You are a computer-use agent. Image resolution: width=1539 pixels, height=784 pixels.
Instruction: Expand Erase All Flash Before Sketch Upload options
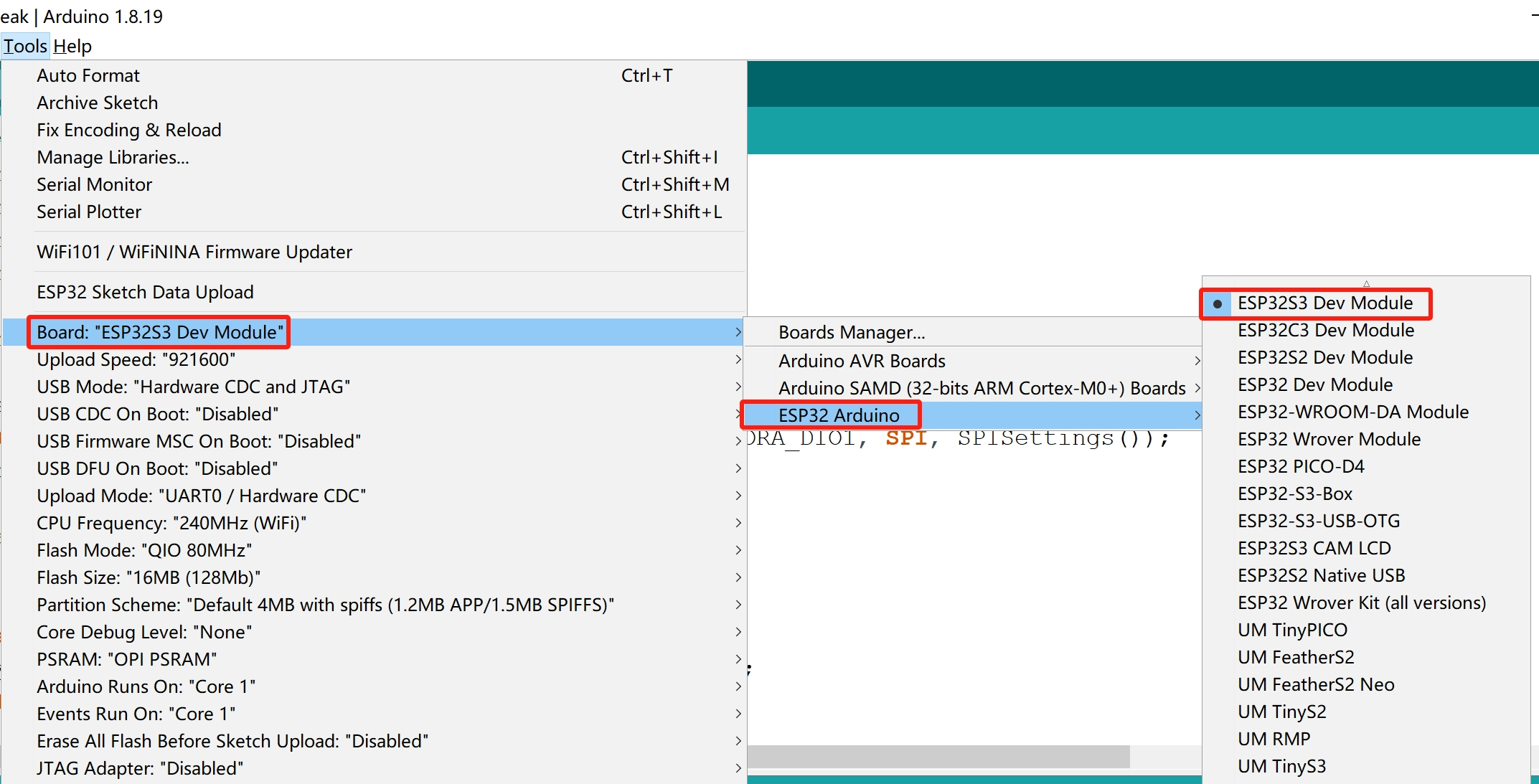[373, 741]
